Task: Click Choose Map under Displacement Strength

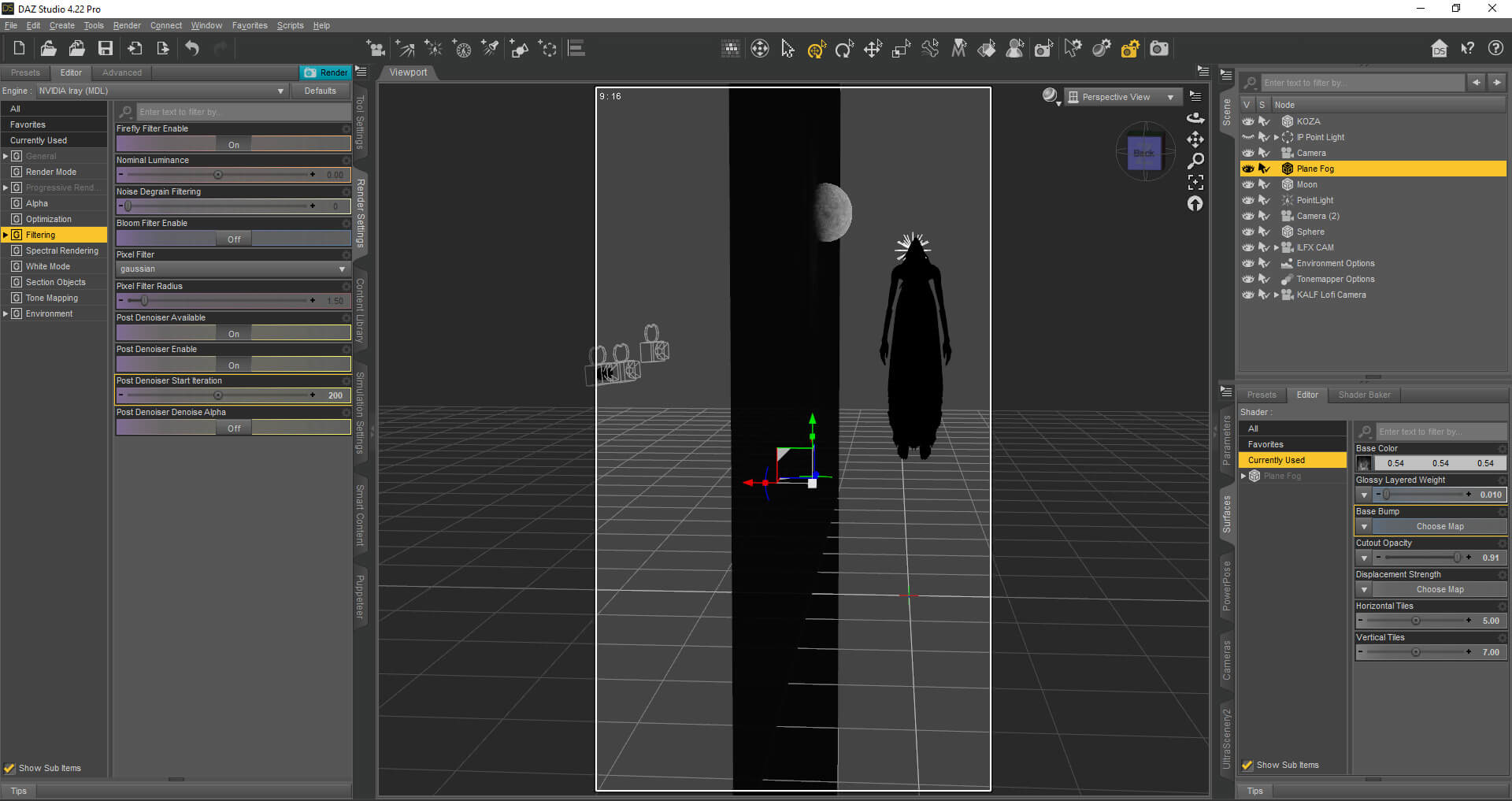Action: [x=1440, y=589]
